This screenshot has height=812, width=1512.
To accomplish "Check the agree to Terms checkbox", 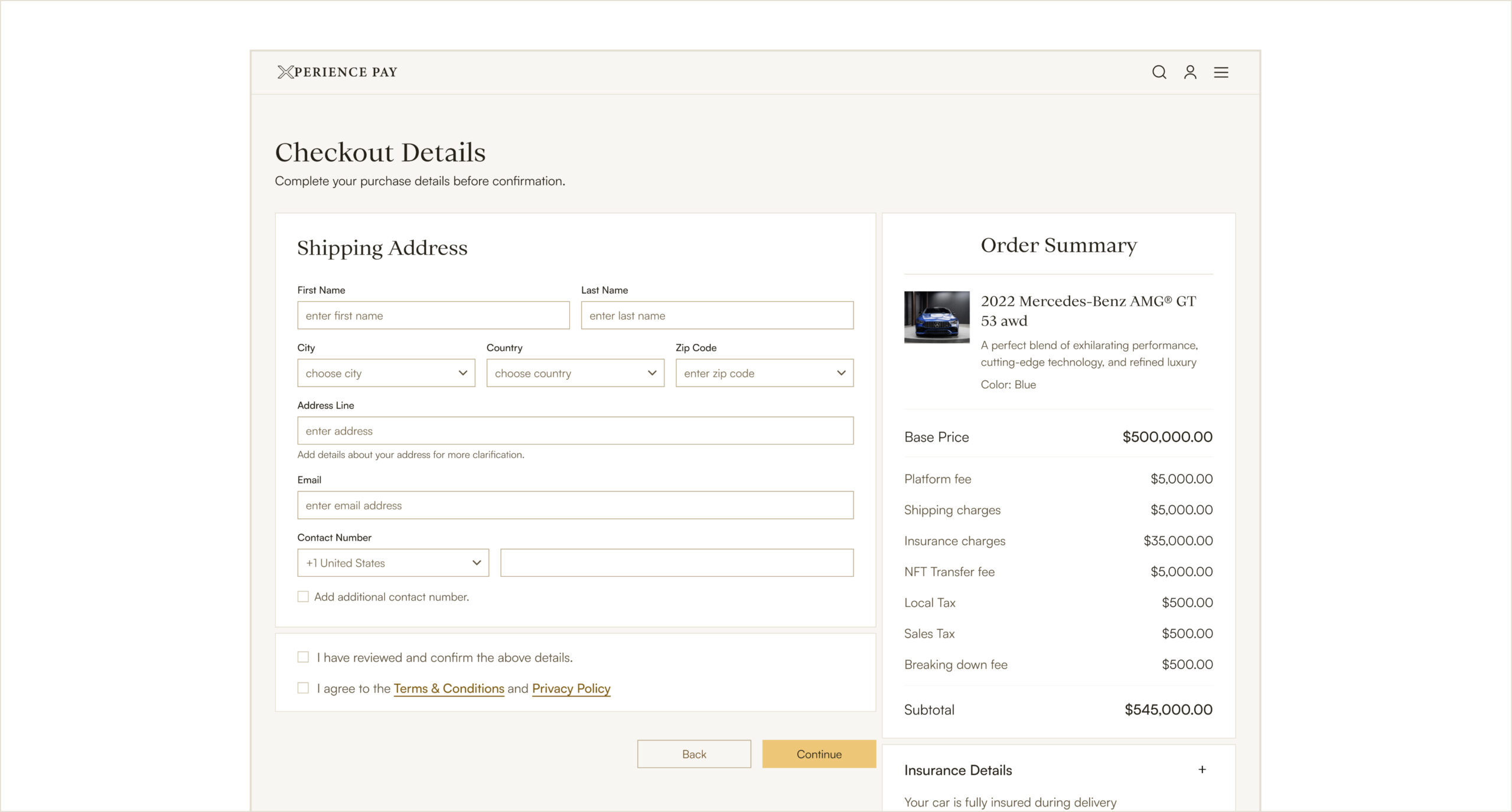I will (x=303, y=688).
